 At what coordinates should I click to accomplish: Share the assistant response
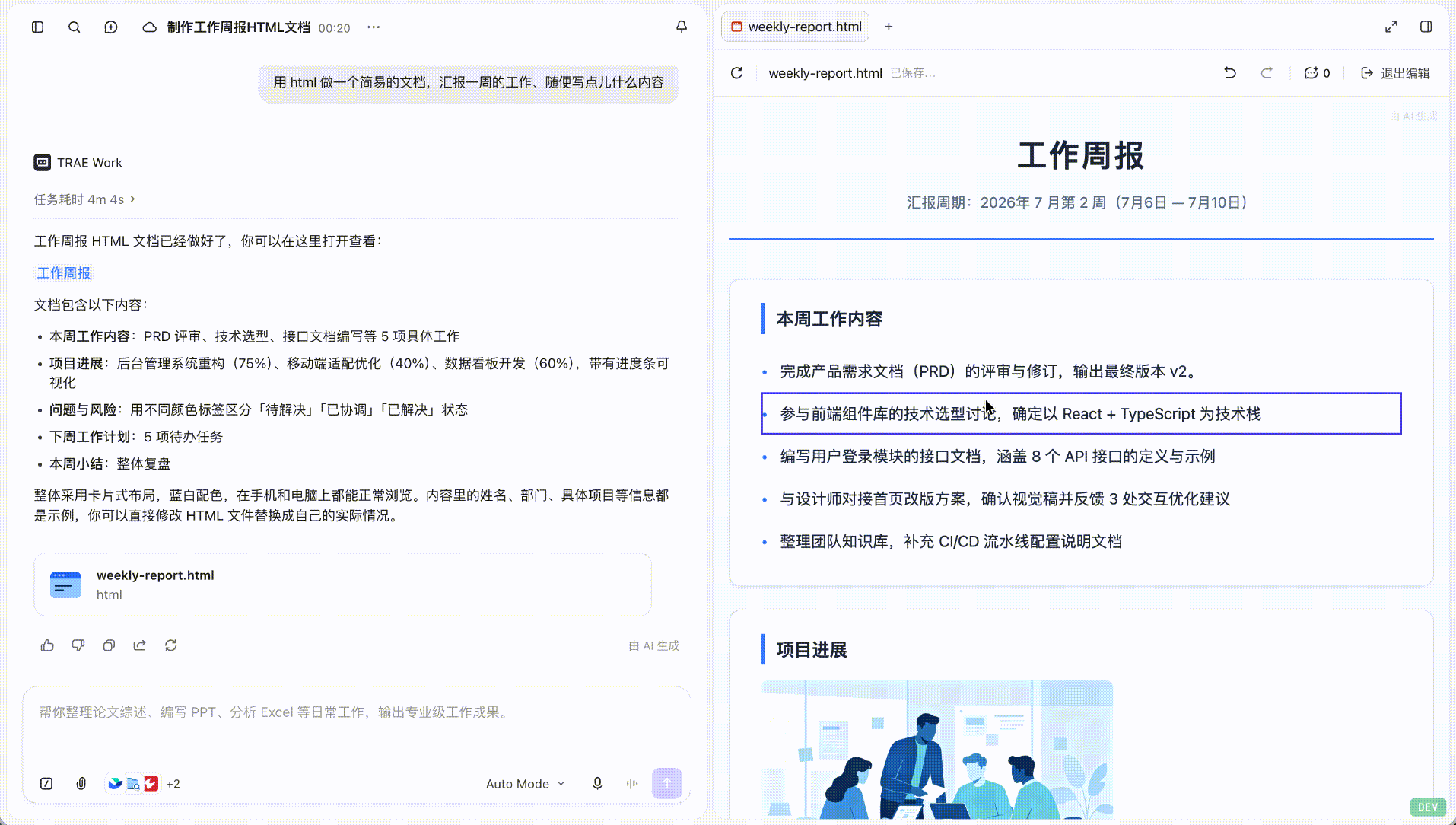pos(140,645)
